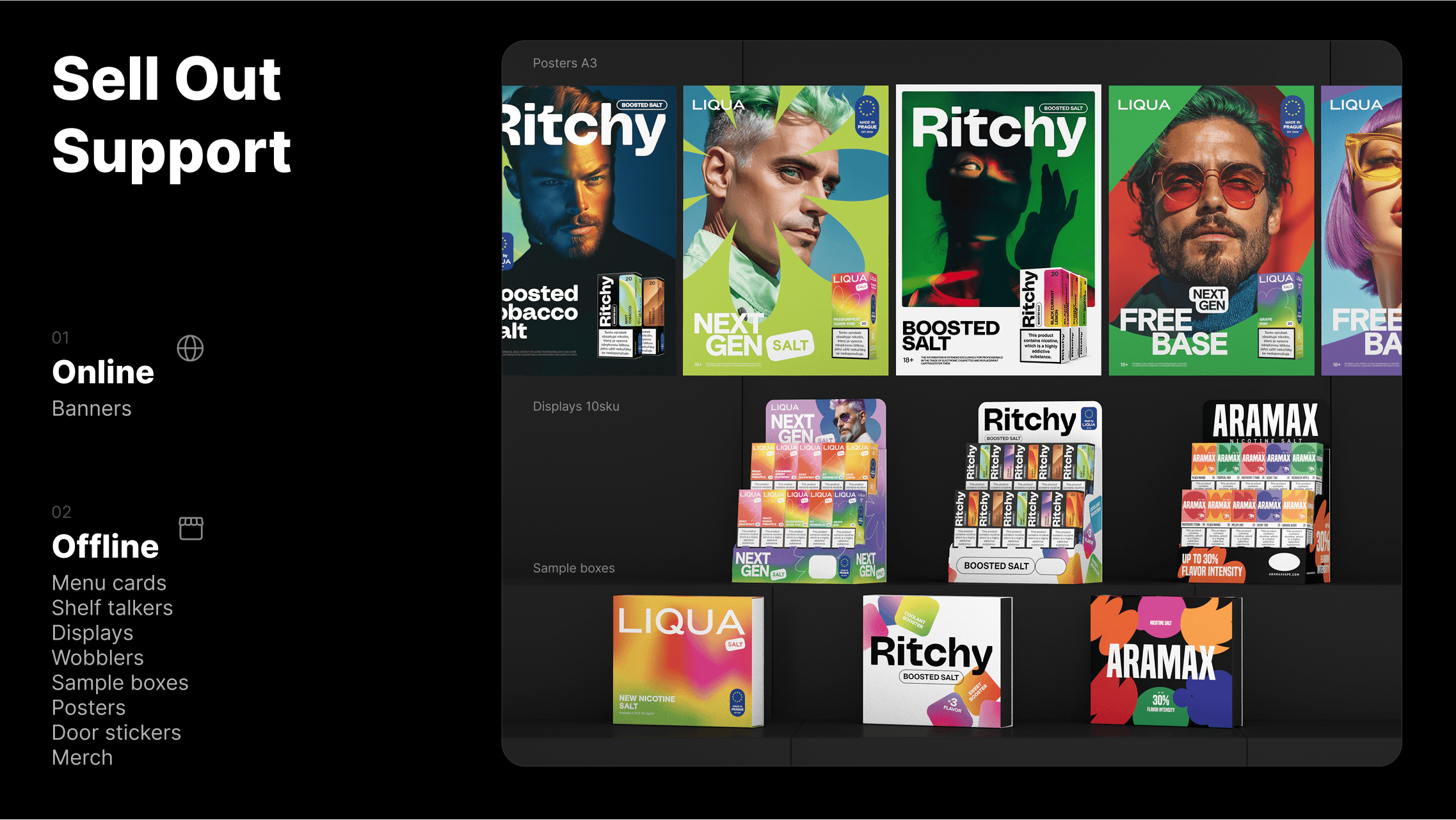Click the Boosted Salt pill on green Ritchy poster
Viewport: 1456px width, 820px height.
coord(1063,108)
